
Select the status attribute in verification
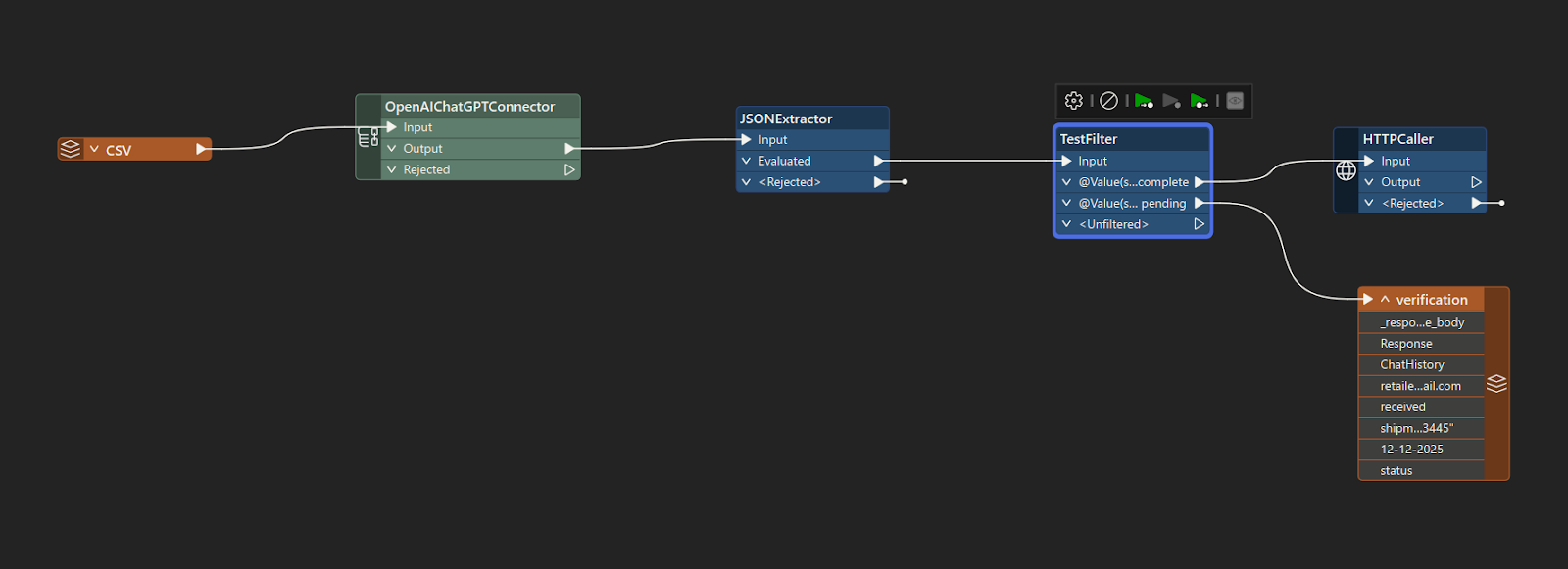click(x=1396, y=470)
